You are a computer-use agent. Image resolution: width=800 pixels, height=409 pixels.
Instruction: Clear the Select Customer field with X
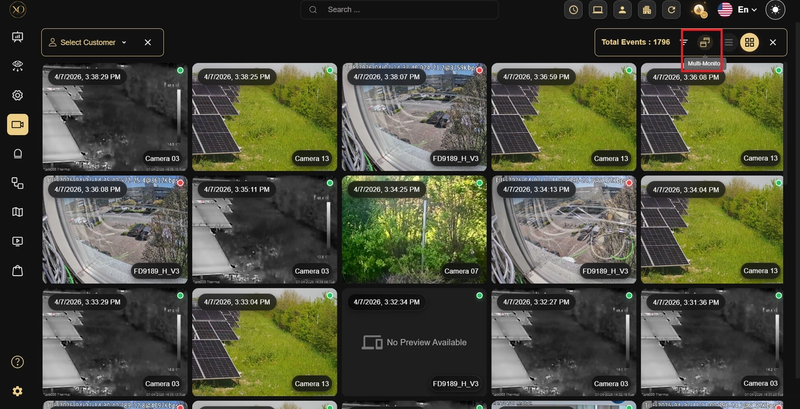[147, 42]
